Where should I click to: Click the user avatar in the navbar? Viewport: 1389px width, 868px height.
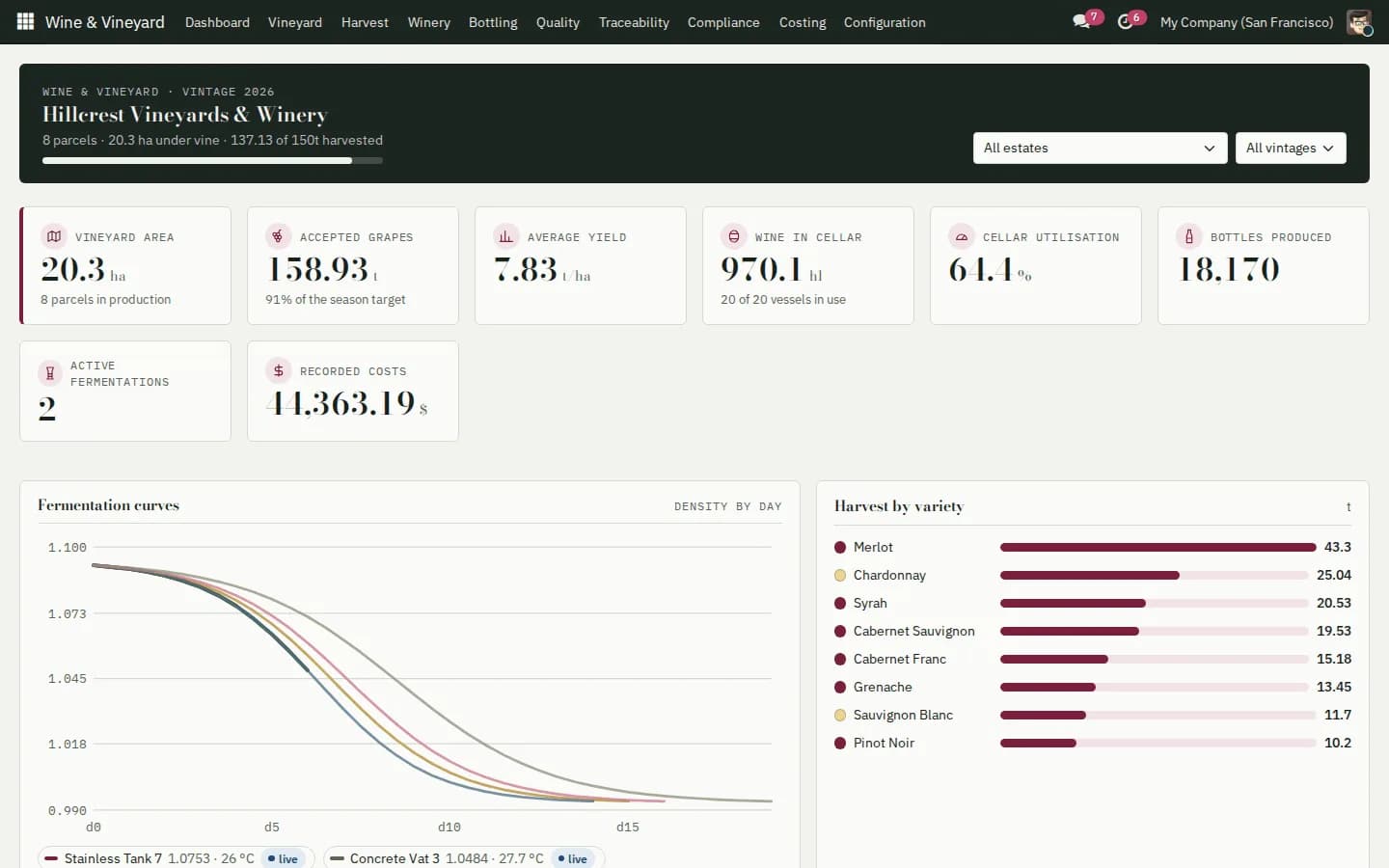(x=1358, y=21)
